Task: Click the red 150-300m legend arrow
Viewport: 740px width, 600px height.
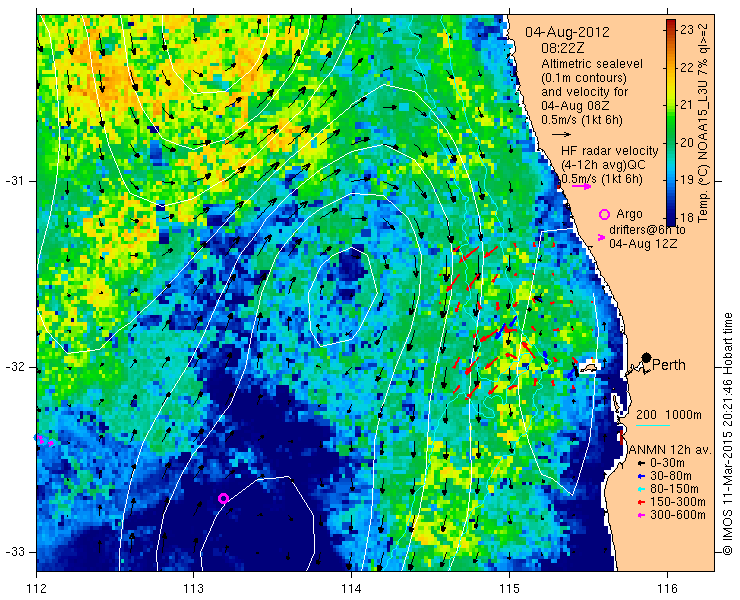Action: tap(641, 502)
